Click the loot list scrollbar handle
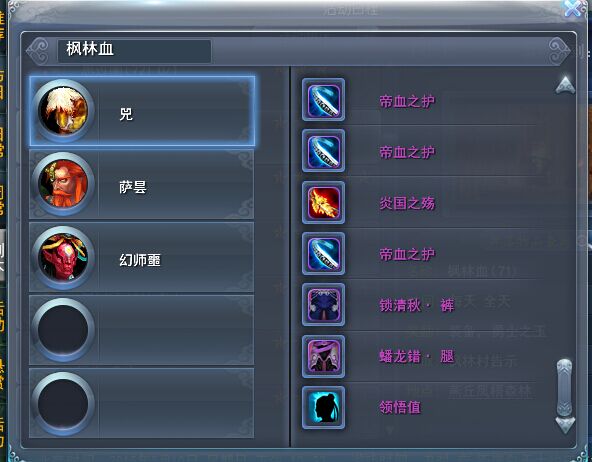The height and width of the screenshot is (462, 592). tap(564, 388)
